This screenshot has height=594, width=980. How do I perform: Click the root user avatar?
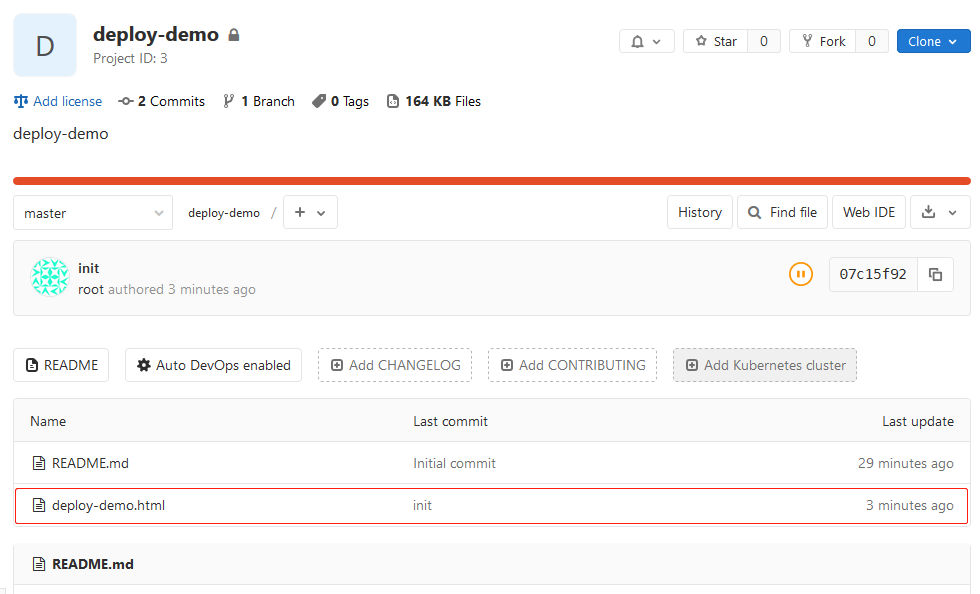pyautogui.click(x=50, y=277)
